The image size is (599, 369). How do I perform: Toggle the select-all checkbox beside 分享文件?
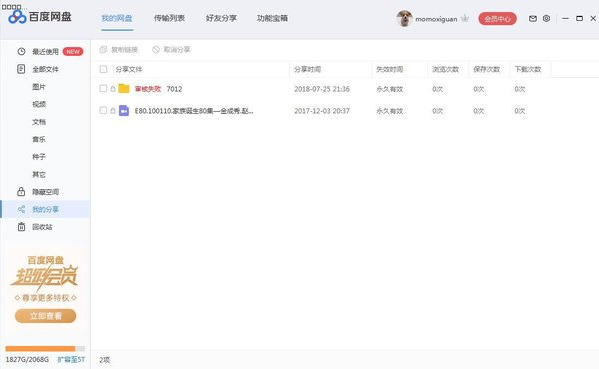point(103,69)
